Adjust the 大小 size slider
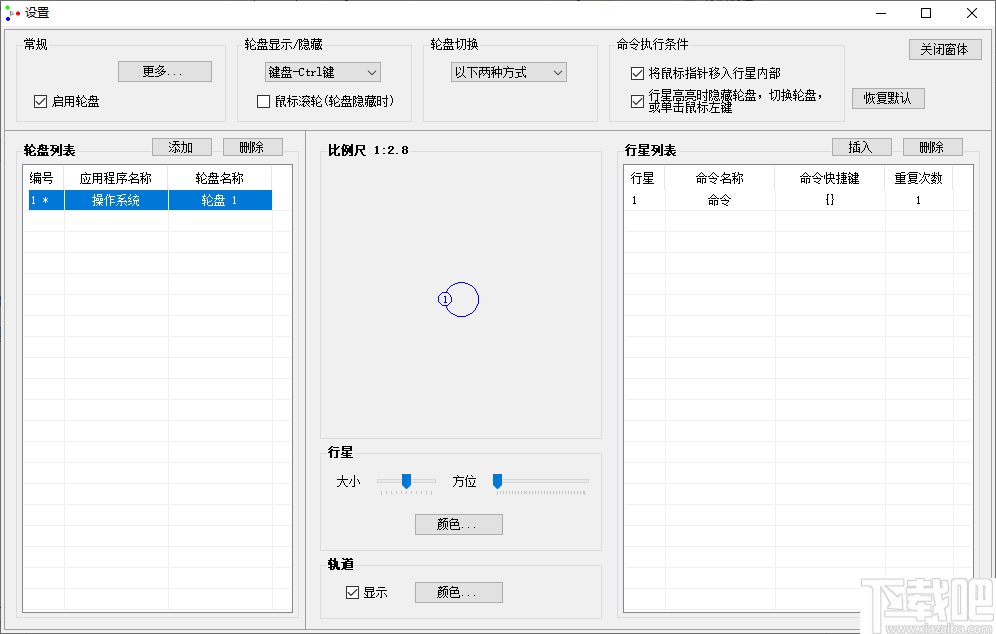Viewport: 996px width, 634px height. point(406,481)
